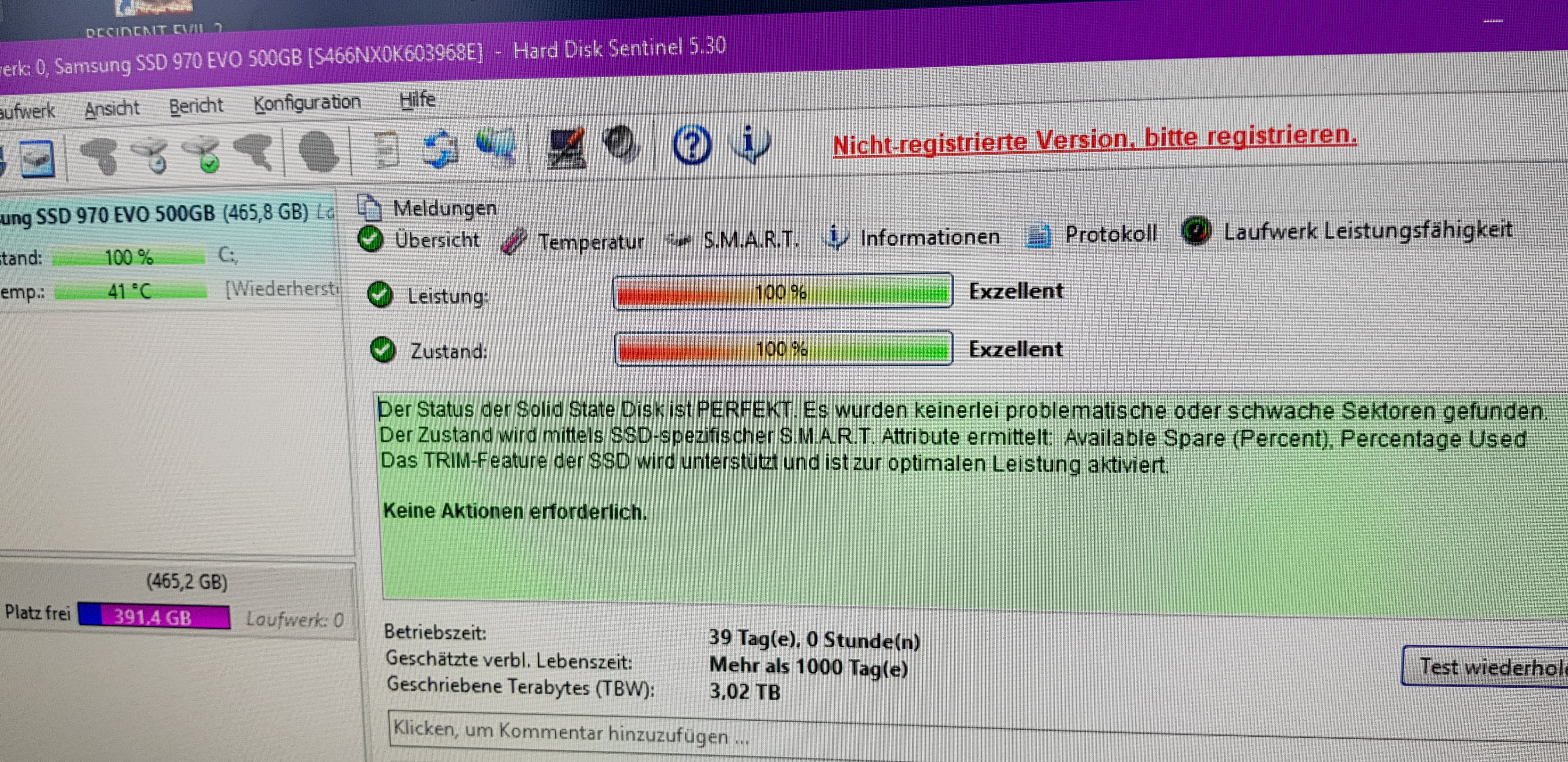1568x762 pixels.
Task: Click the disk with clock test icon
Action: (x=150, y=155)
